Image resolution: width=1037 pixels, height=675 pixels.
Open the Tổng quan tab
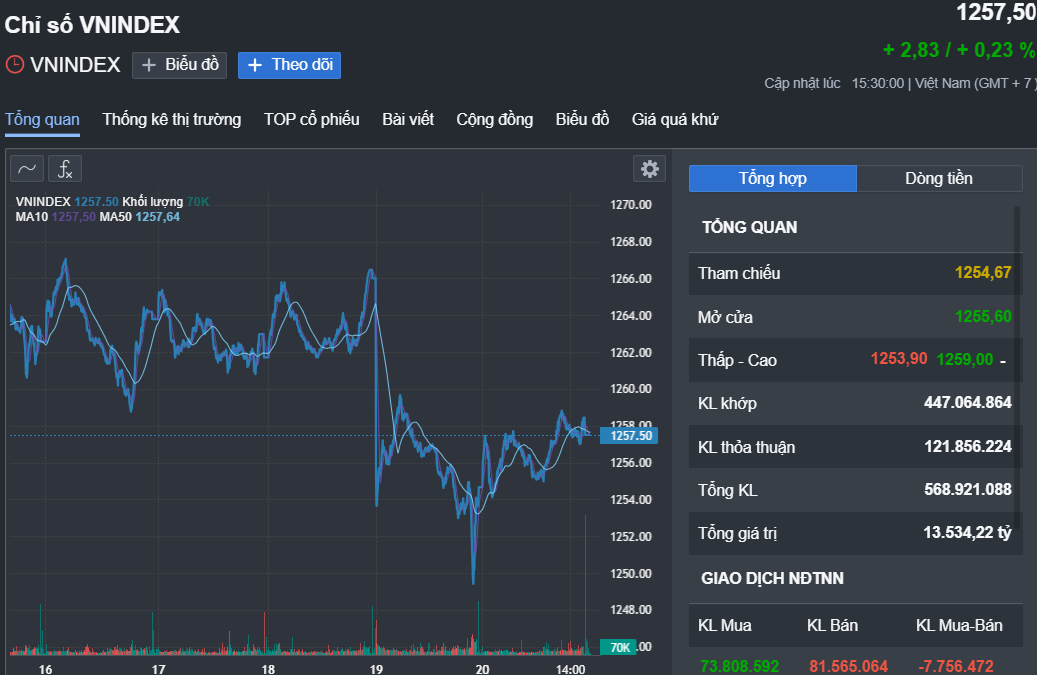[x=42, y=120]
